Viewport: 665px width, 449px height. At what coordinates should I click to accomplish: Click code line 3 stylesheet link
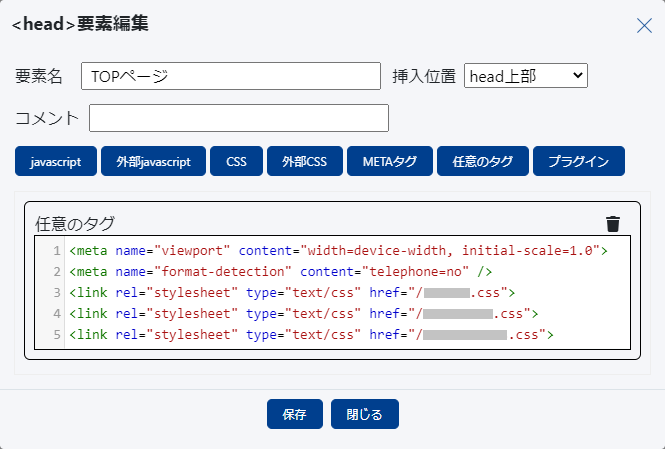point(291,292)
